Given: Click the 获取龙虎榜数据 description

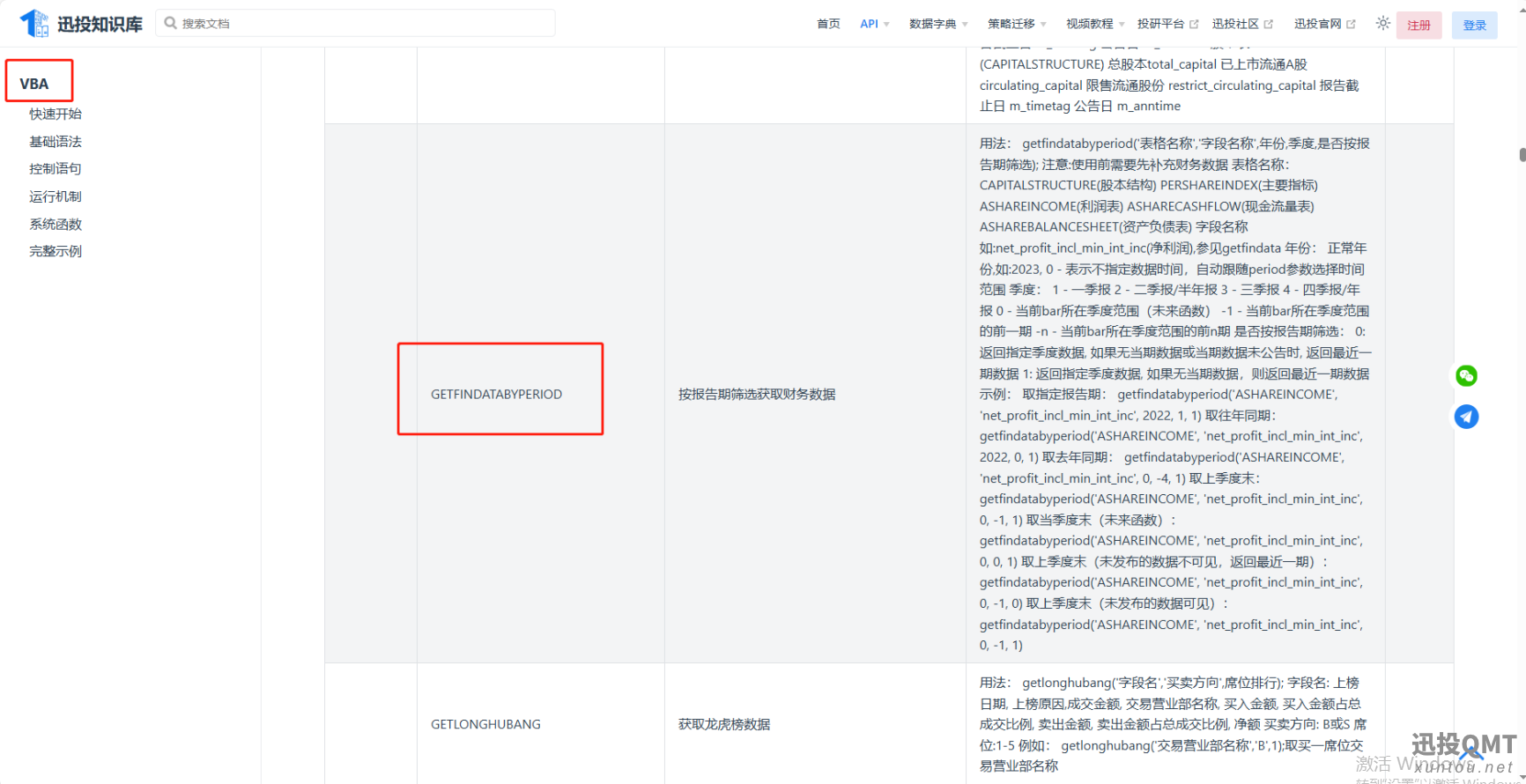Looking at the screenshot, I should coord(724,724).
